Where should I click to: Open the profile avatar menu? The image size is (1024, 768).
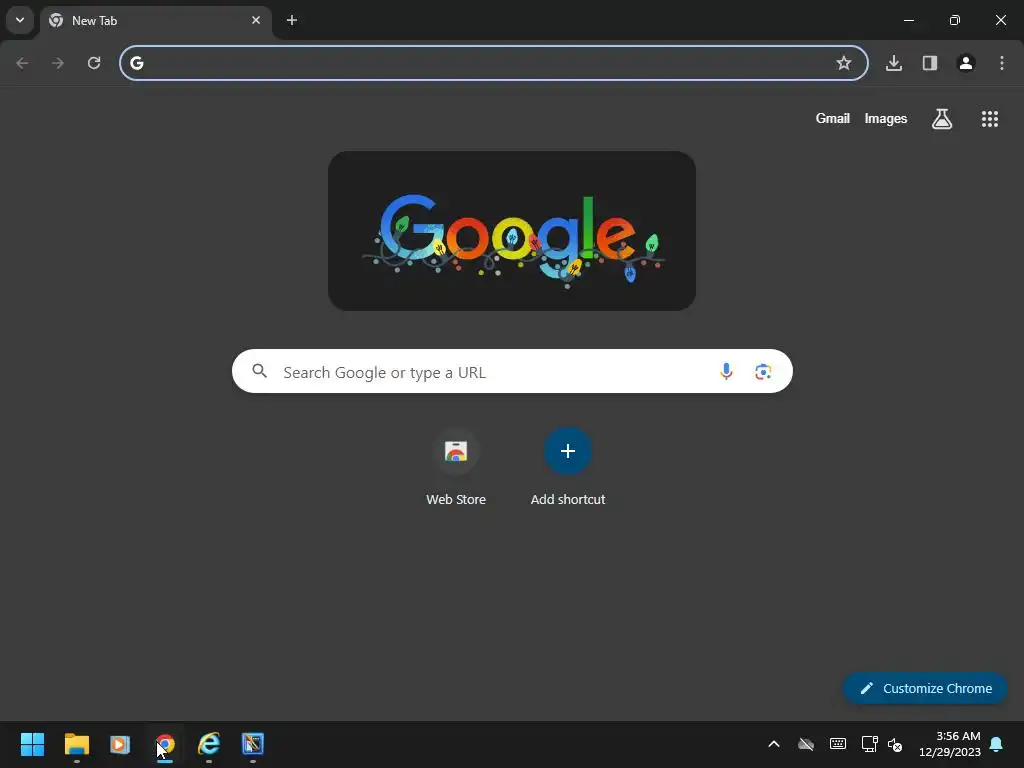(966, 63)
